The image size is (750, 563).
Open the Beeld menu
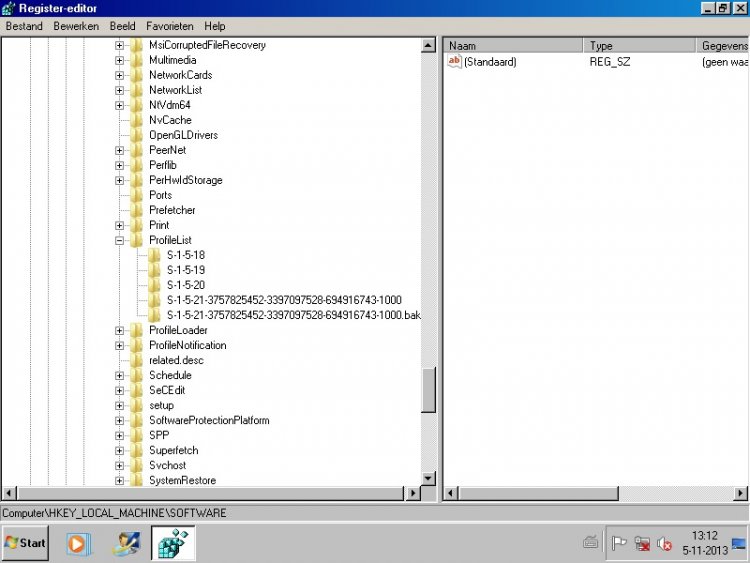tap(122, 26)
